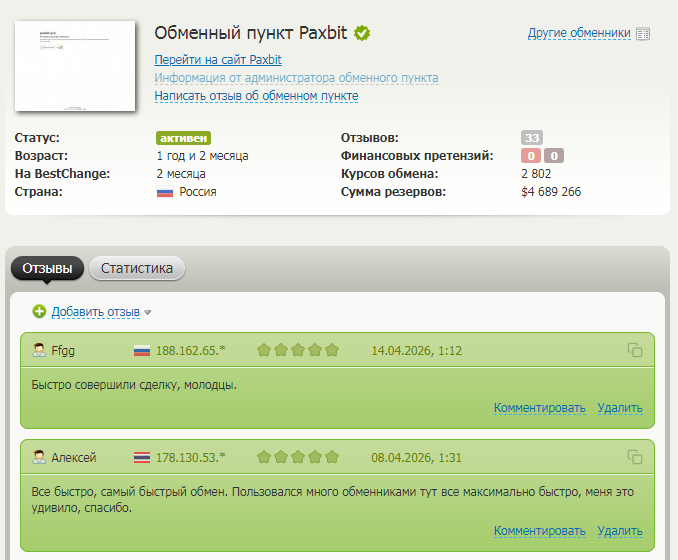Click the copy icon on Ffgg's review
This screenshot has height=560, width=678.
click(x=634, y=350)
